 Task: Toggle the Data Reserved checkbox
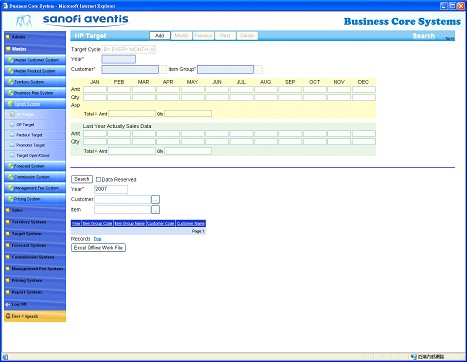[98, 179]
